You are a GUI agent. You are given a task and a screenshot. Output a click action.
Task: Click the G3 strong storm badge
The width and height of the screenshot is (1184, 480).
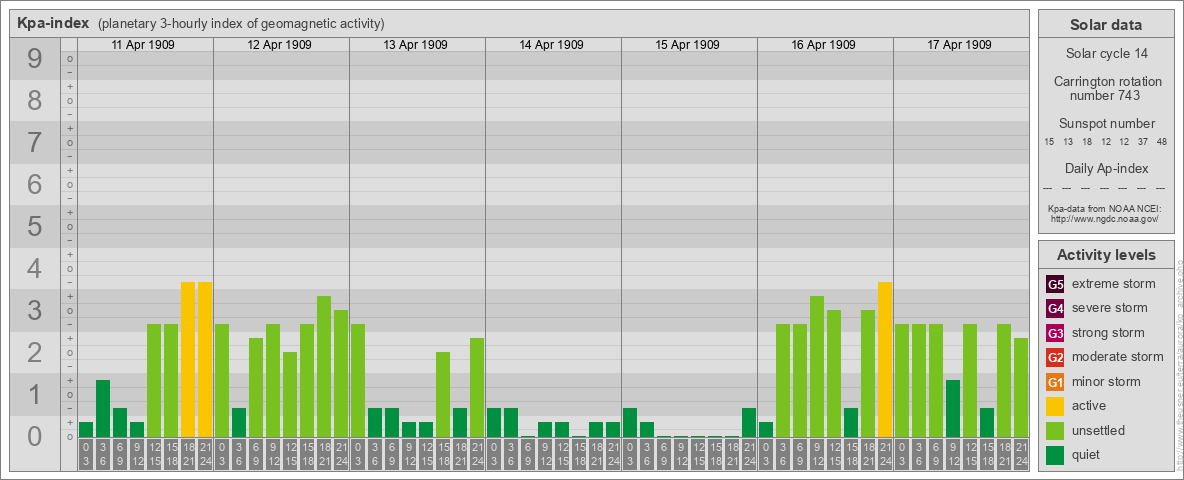click(x=1055, y=333)
